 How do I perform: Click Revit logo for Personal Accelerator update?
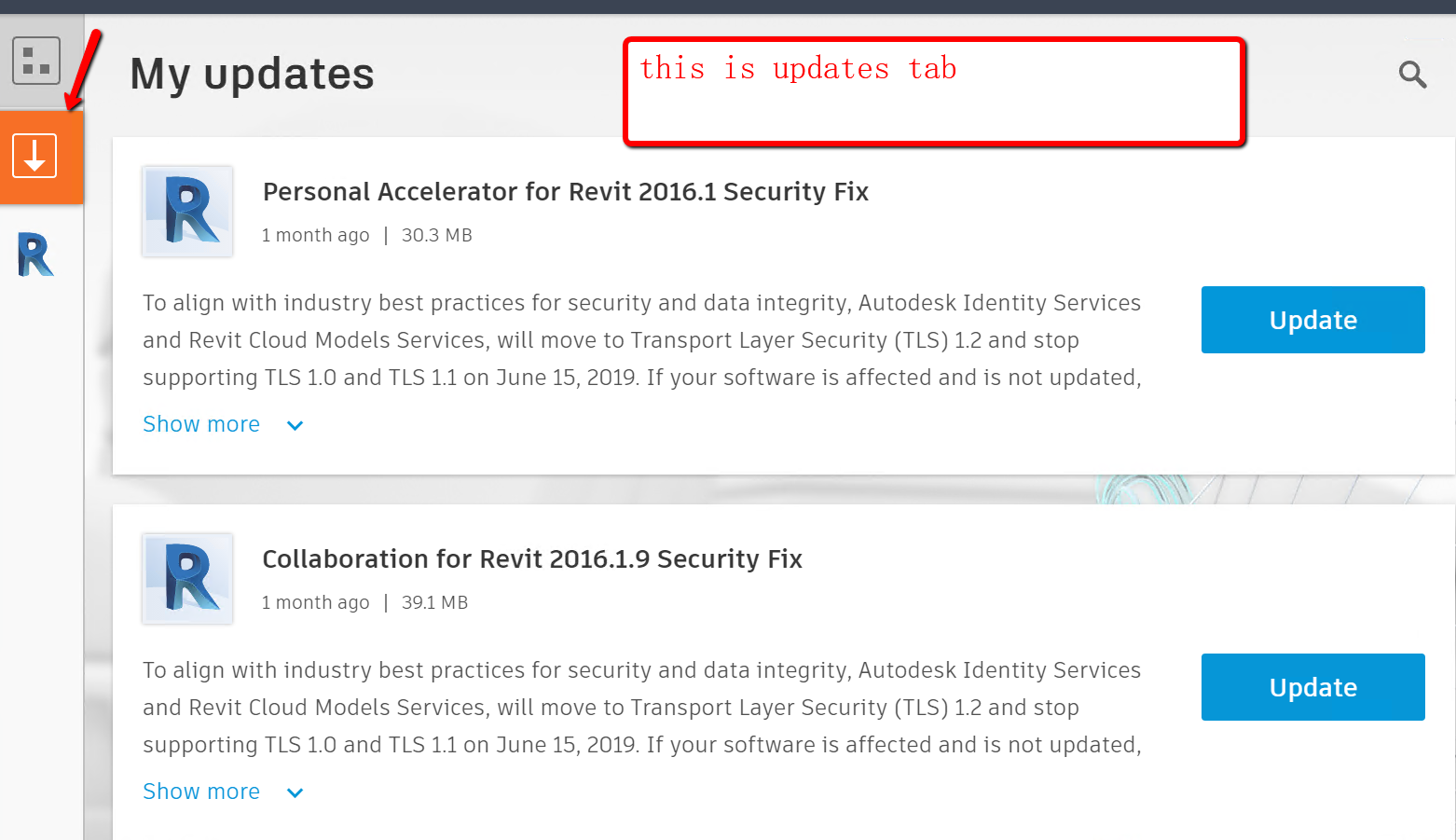click(187, 212)
